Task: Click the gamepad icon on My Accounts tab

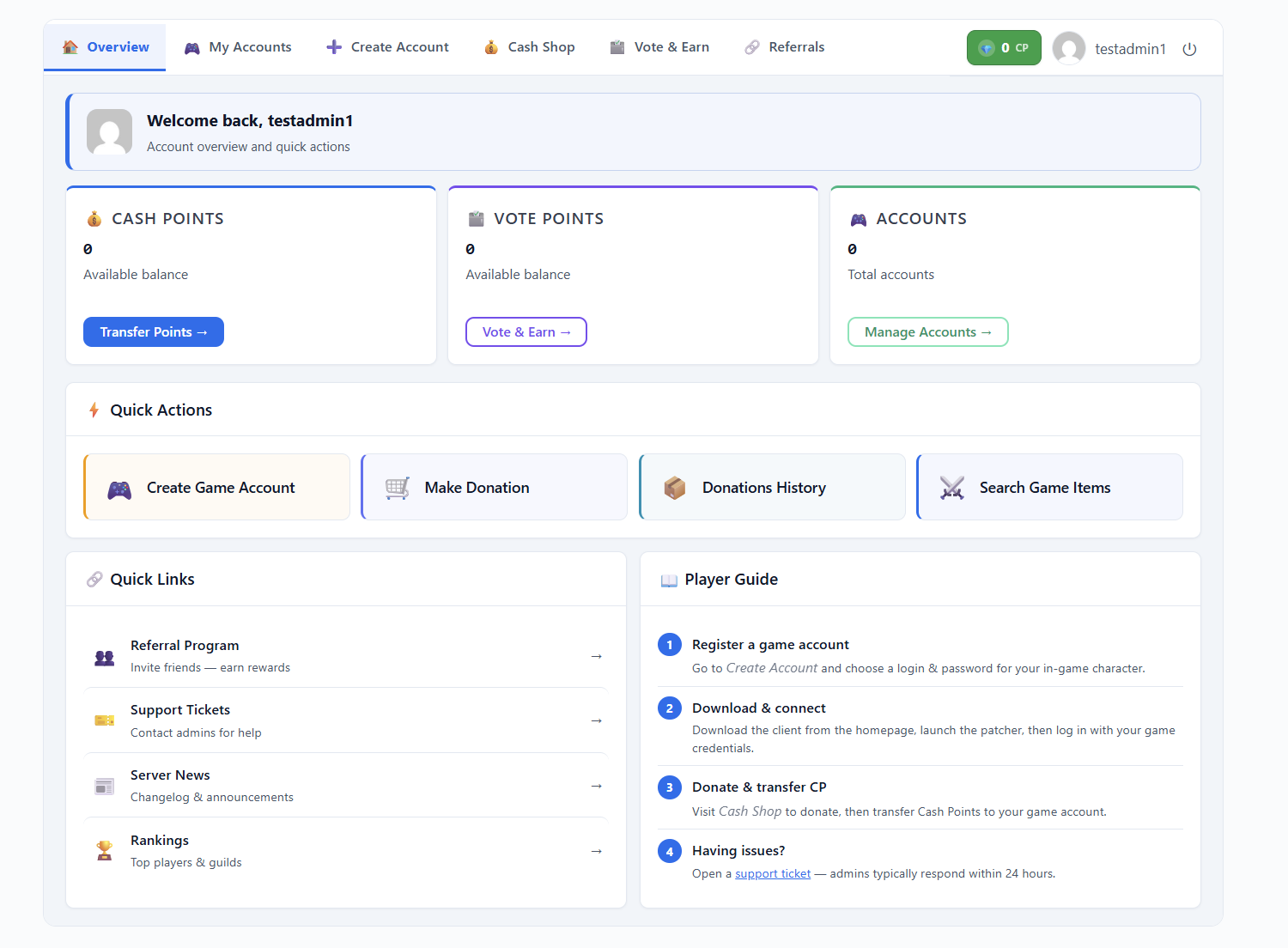Action: tap(192, 48)
